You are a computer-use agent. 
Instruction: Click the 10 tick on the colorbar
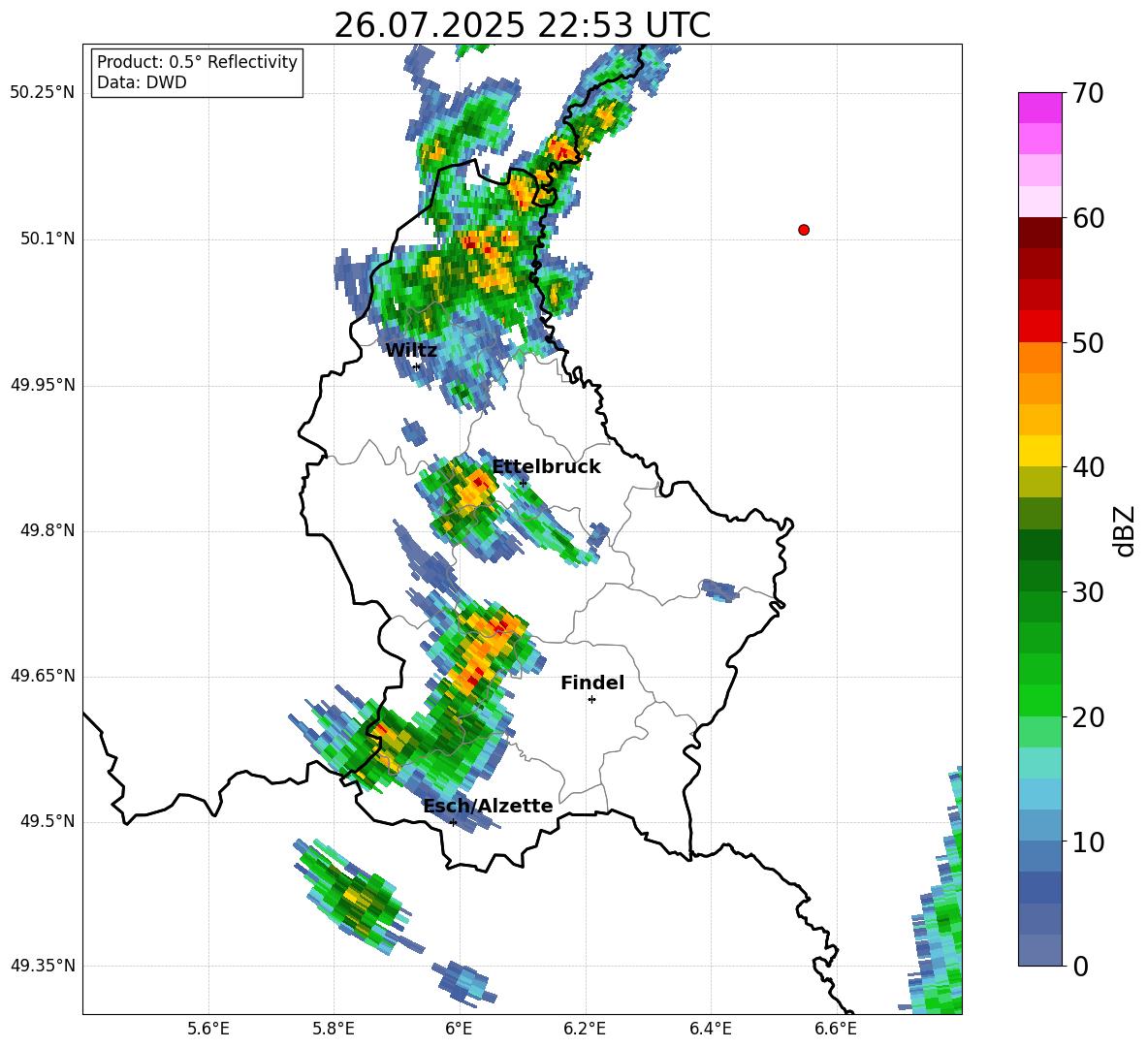coord(1087,842)
